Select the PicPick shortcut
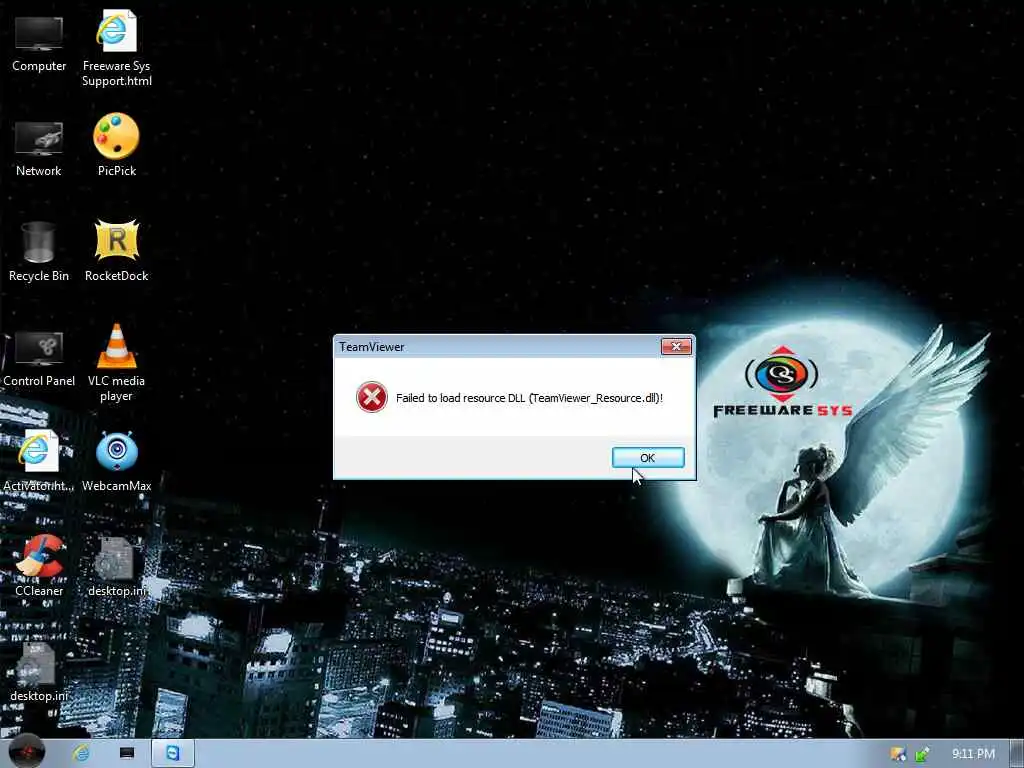The width and height of the screenshot is (1024, 768). [x=117, y=146]
